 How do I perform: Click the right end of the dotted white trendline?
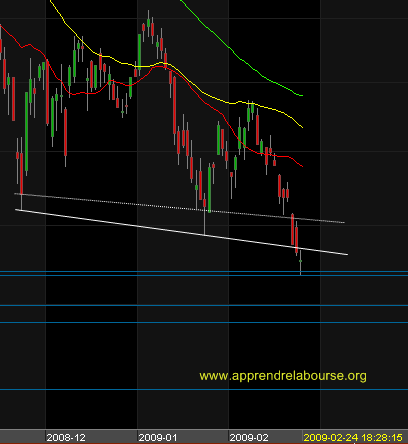343,222
